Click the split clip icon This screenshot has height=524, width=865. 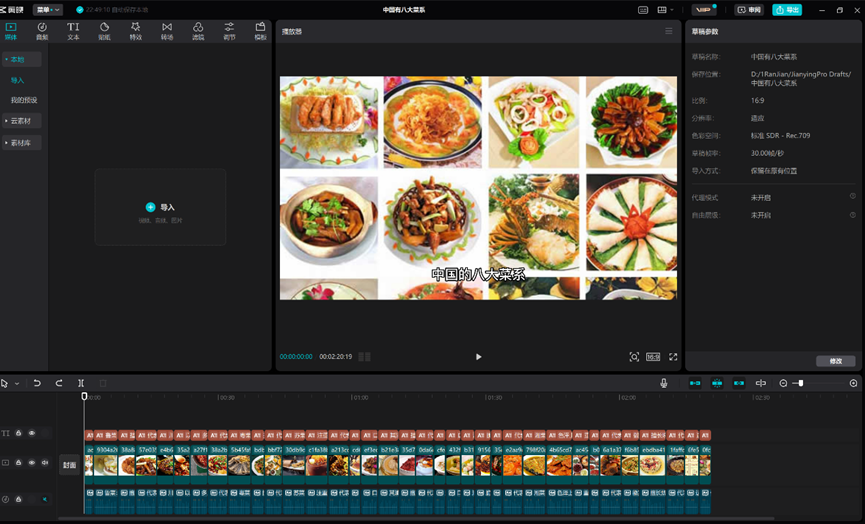coord(81,383)
